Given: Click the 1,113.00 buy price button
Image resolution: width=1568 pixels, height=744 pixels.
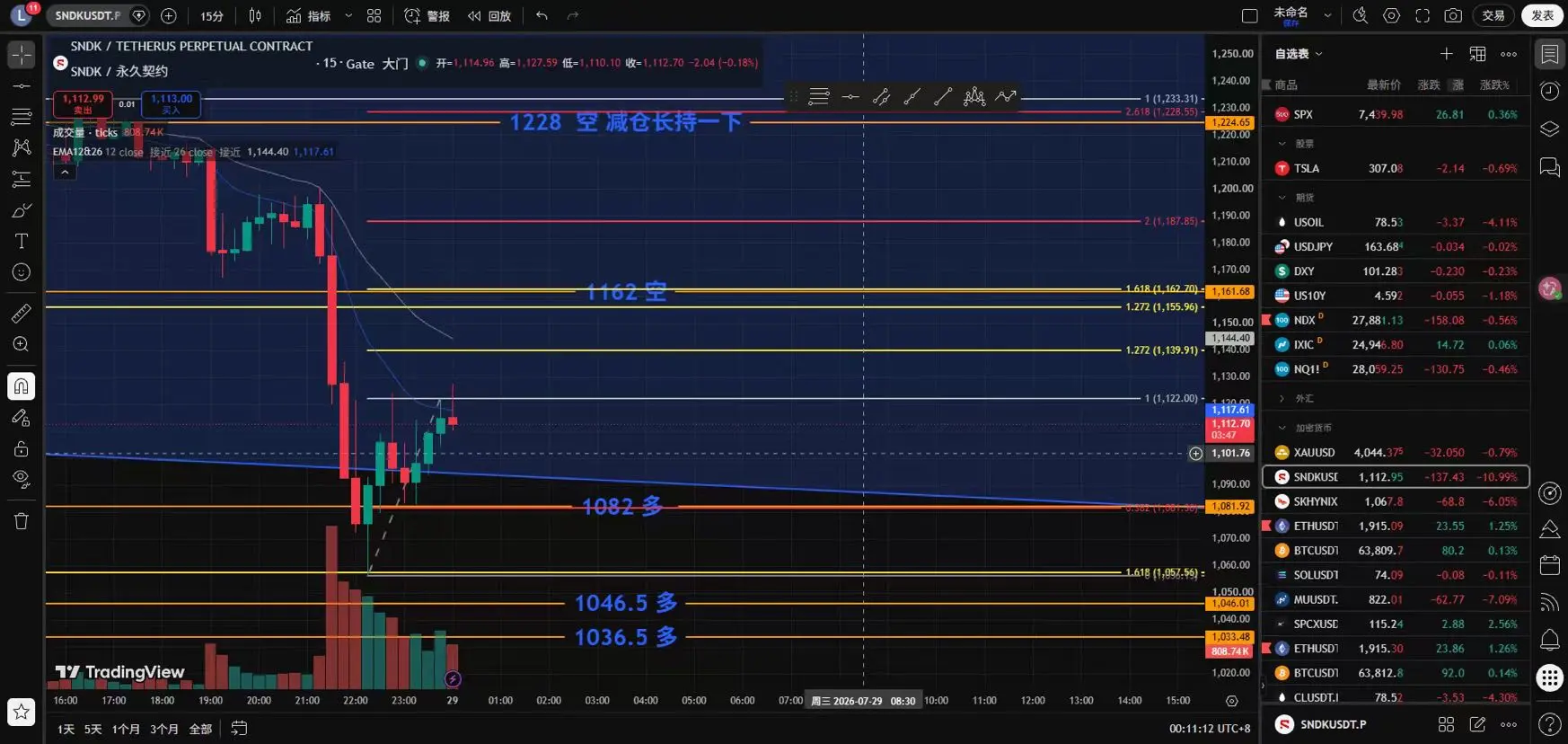Looking at the screenshot, I should pos(171,104).
